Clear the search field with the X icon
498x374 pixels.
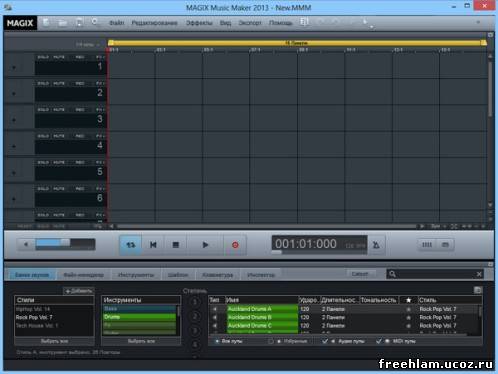pyautogui.click(x=479, y=274)
